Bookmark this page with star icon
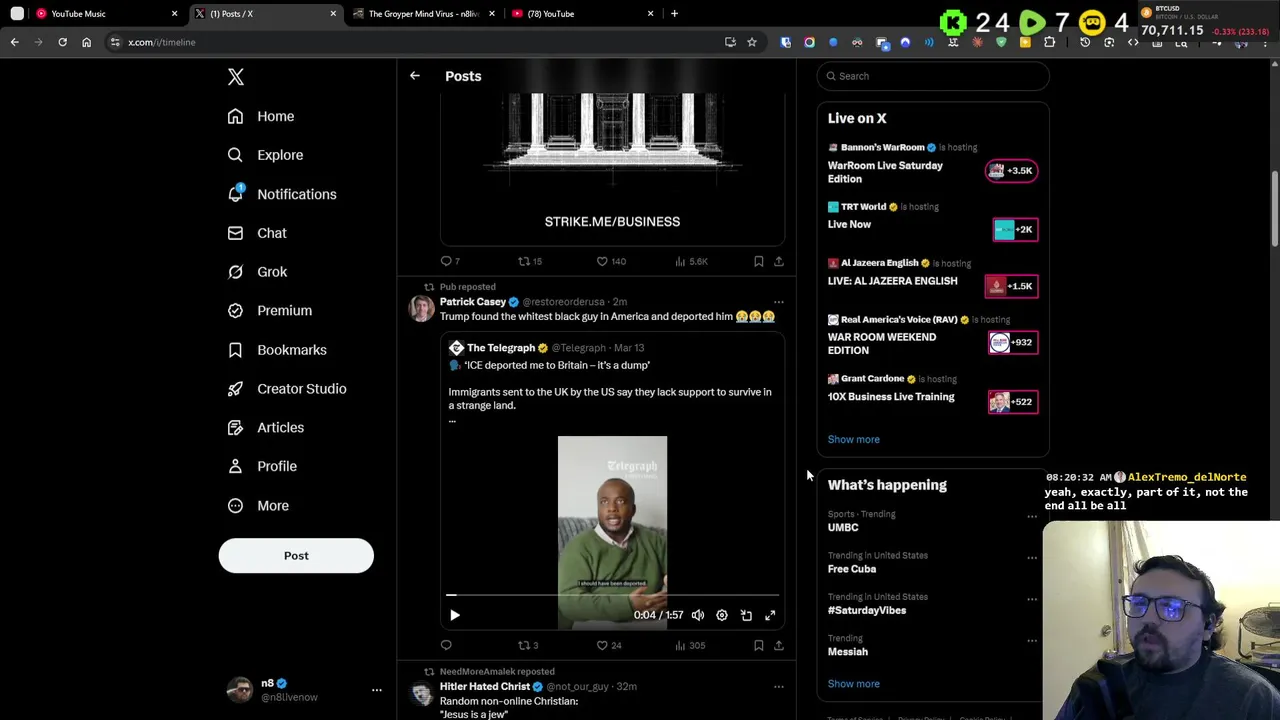 752,42
